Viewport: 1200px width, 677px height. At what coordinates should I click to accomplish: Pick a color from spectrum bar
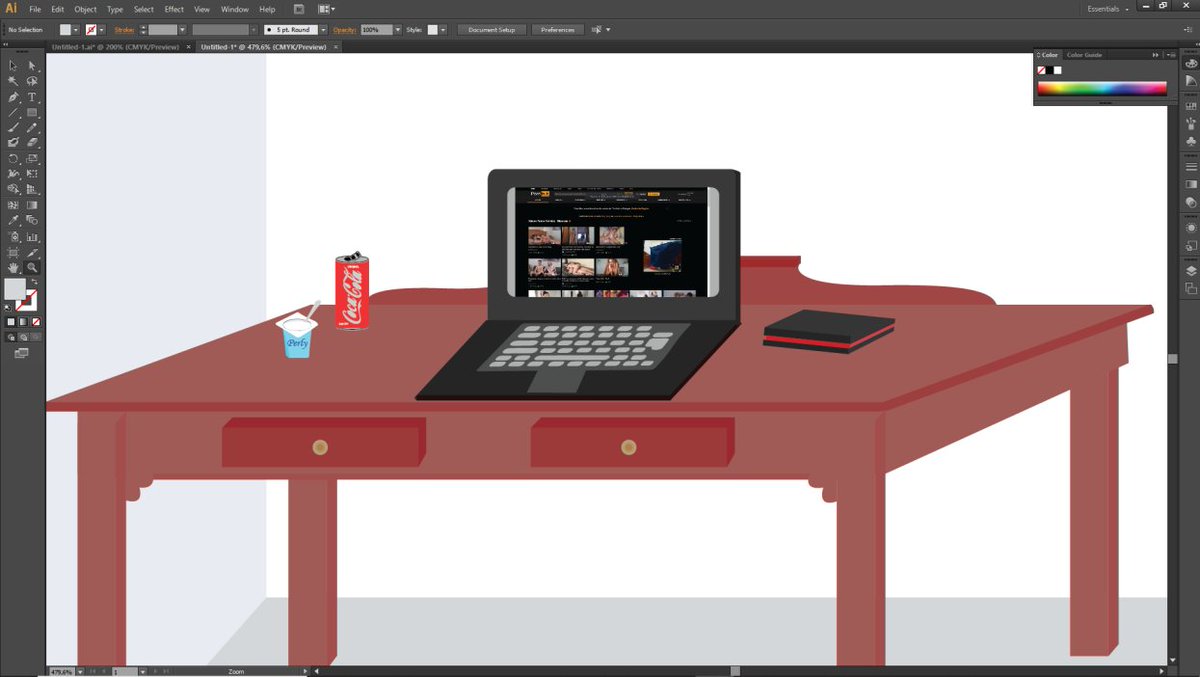pyautogui.click(x=1102, y=88)
